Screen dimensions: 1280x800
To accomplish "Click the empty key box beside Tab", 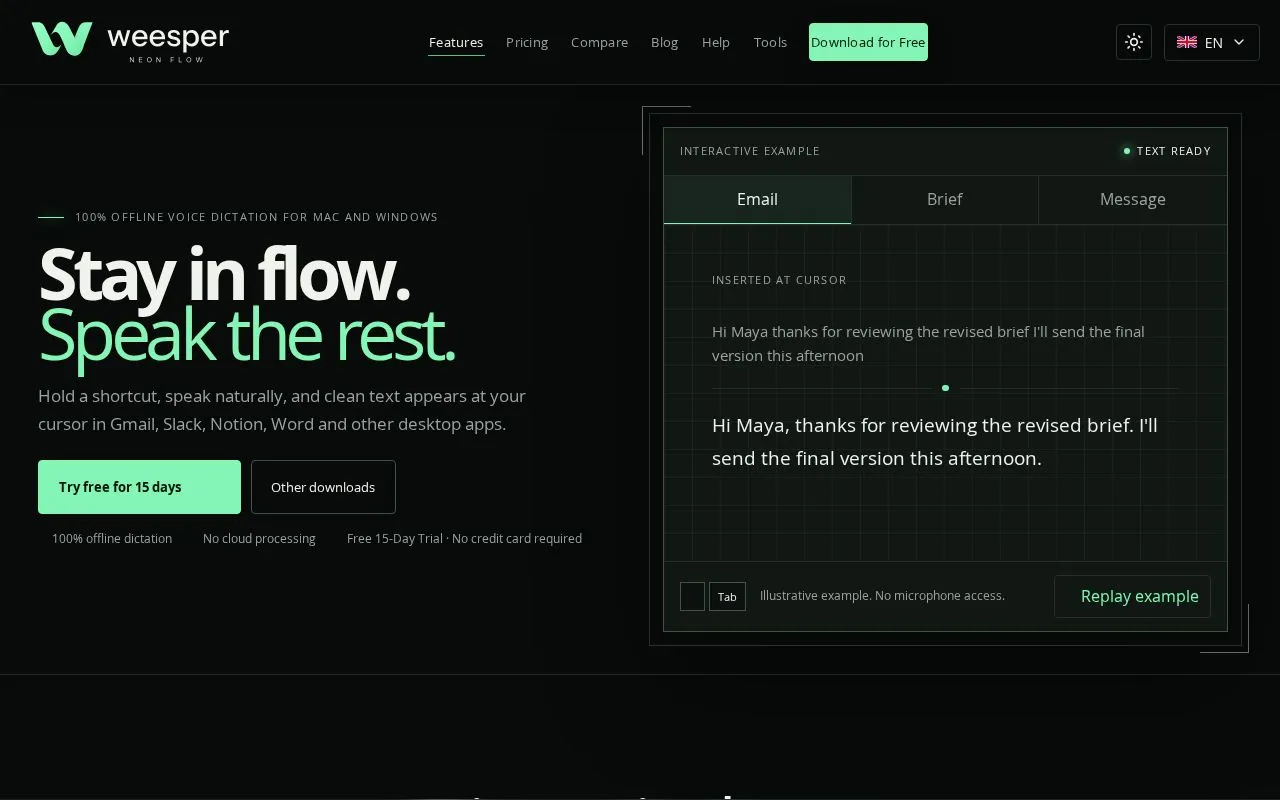I will 692,597.
